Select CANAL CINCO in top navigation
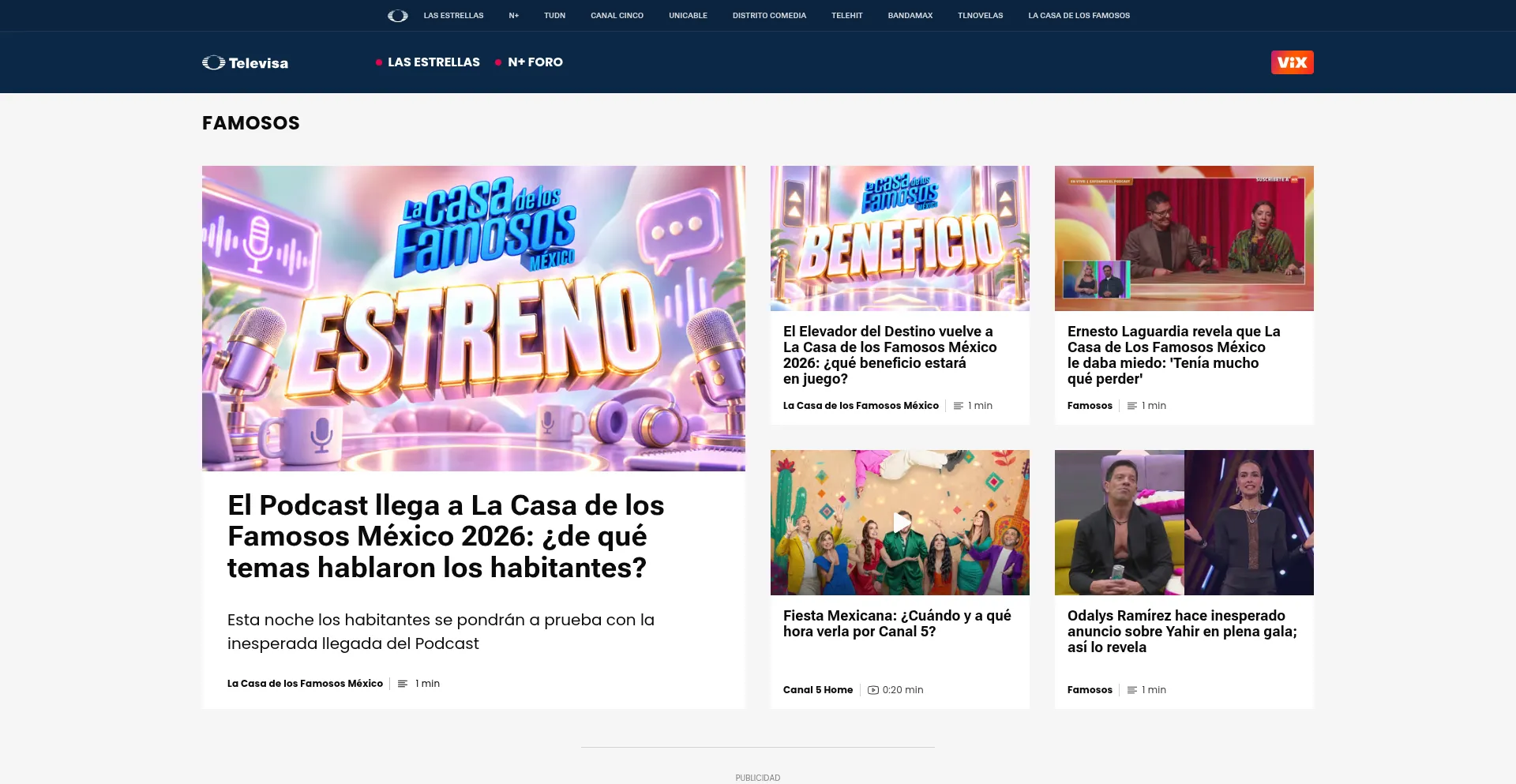1516x784 pixels. coord(617,16)
